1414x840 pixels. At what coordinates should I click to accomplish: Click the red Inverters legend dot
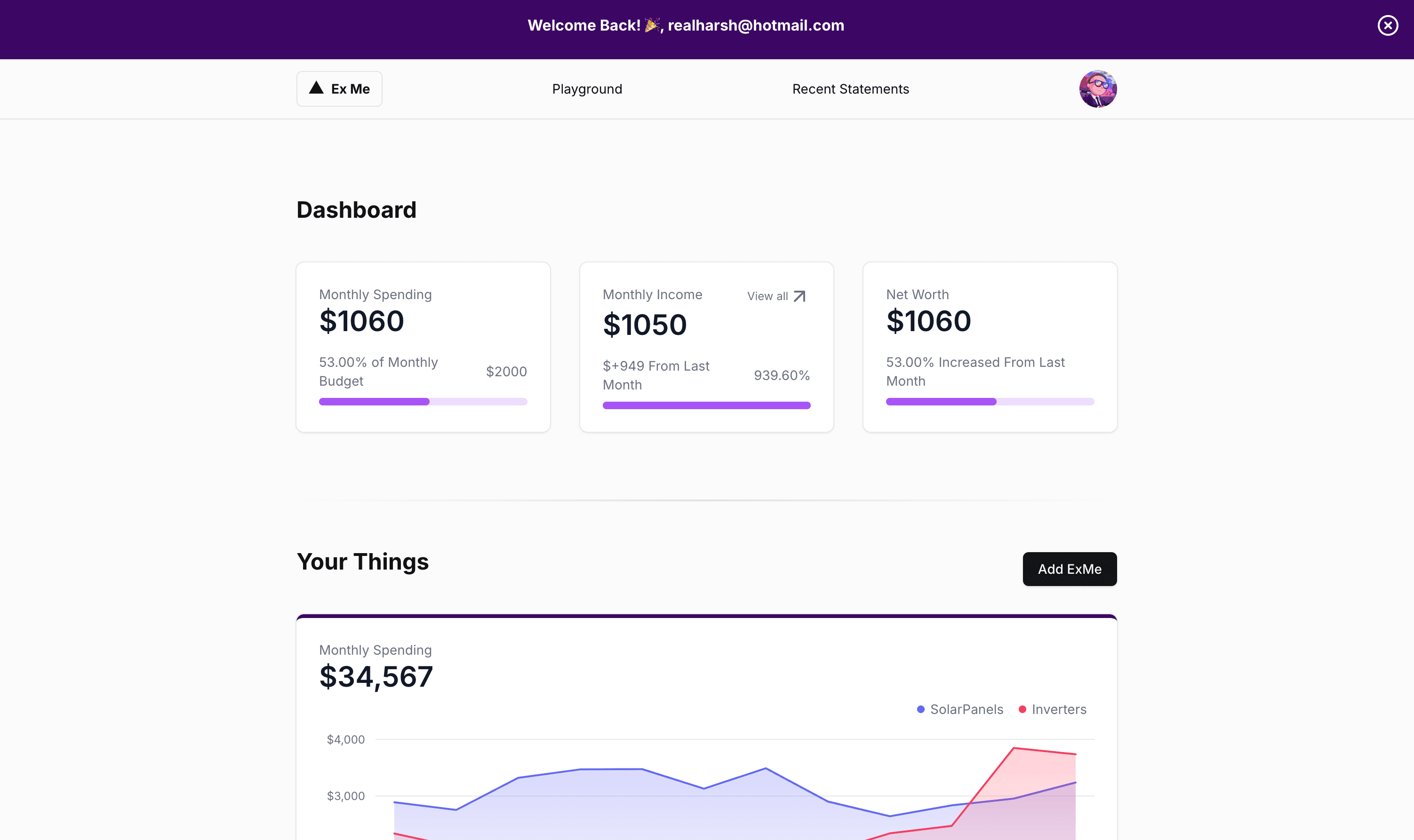click(x=1022, y=708)
